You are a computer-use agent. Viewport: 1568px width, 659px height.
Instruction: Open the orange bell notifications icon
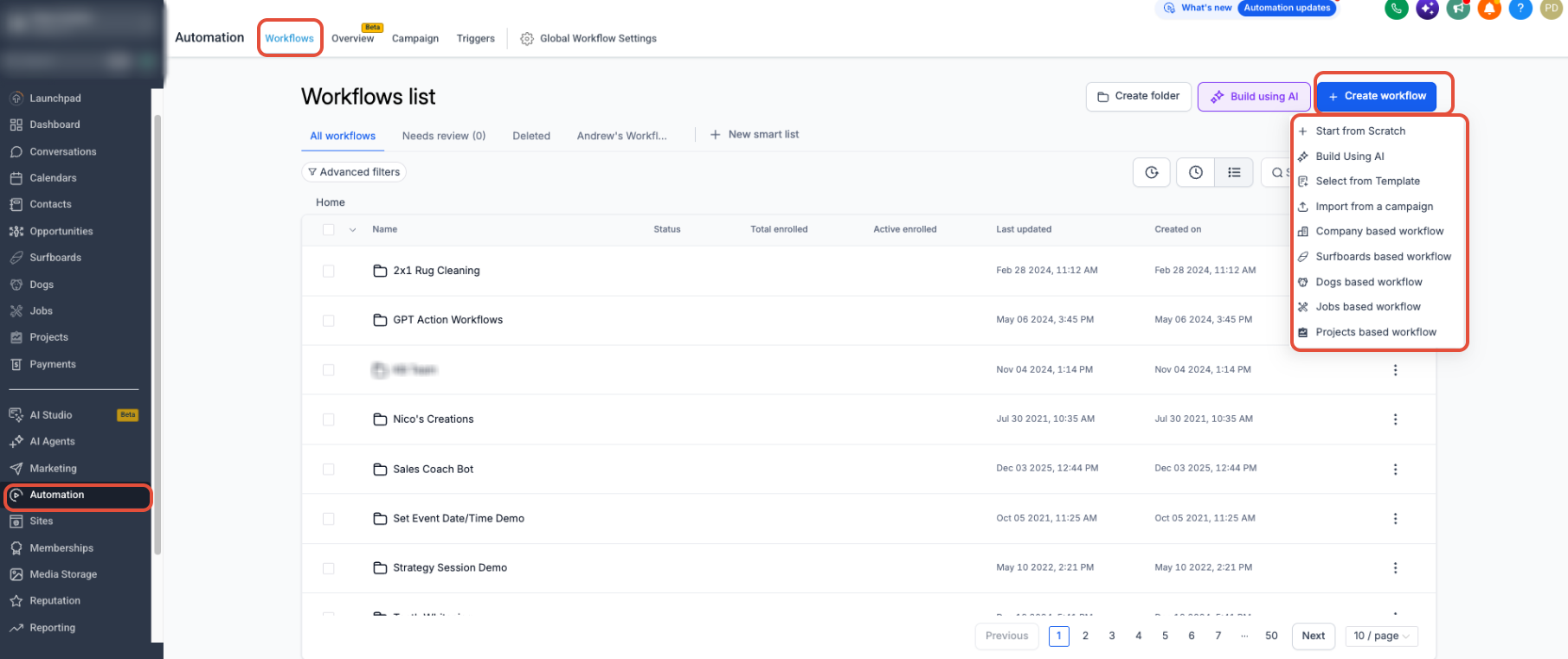click(x=1489, y=9)
